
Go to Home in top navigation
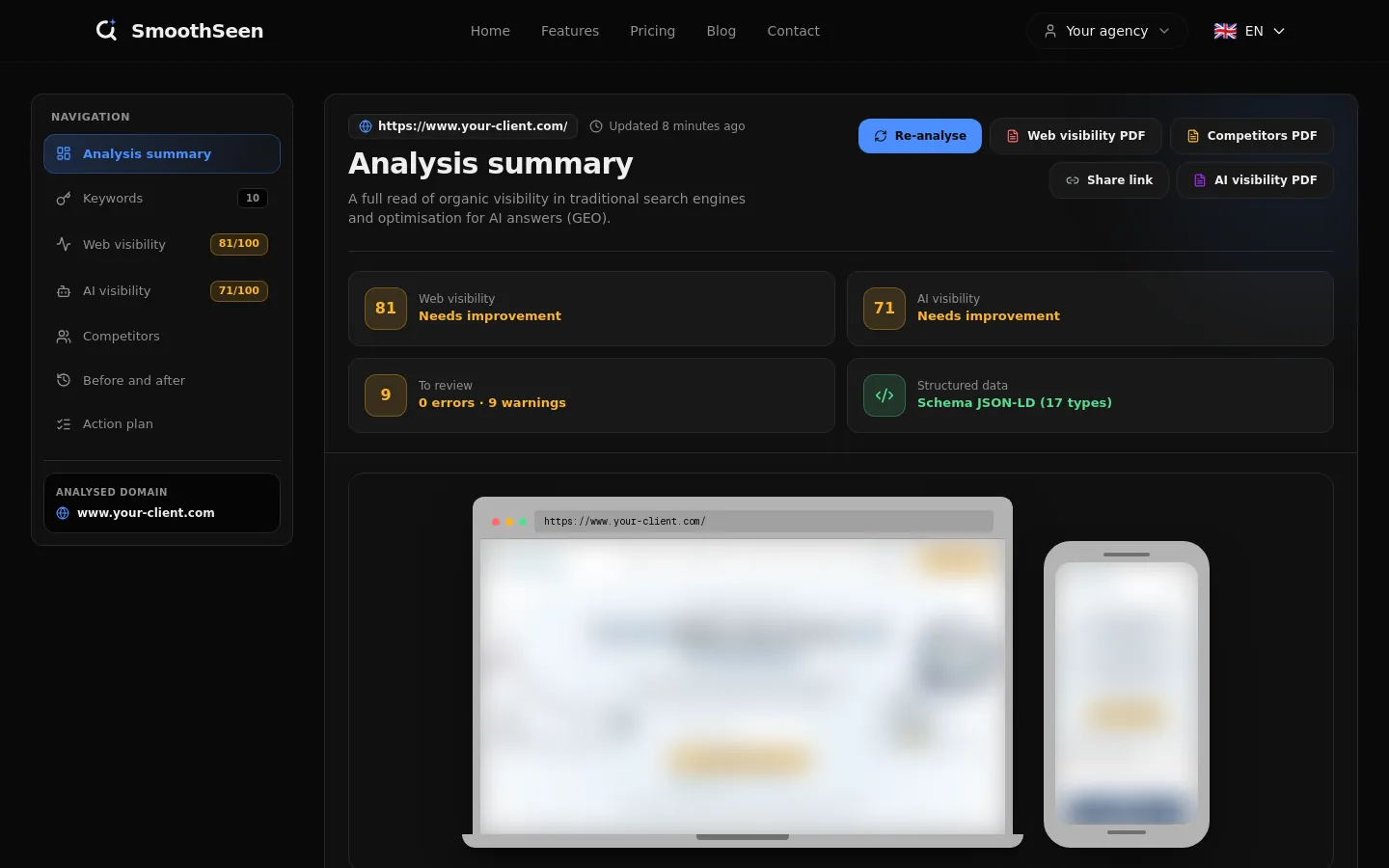pos(490,31)
